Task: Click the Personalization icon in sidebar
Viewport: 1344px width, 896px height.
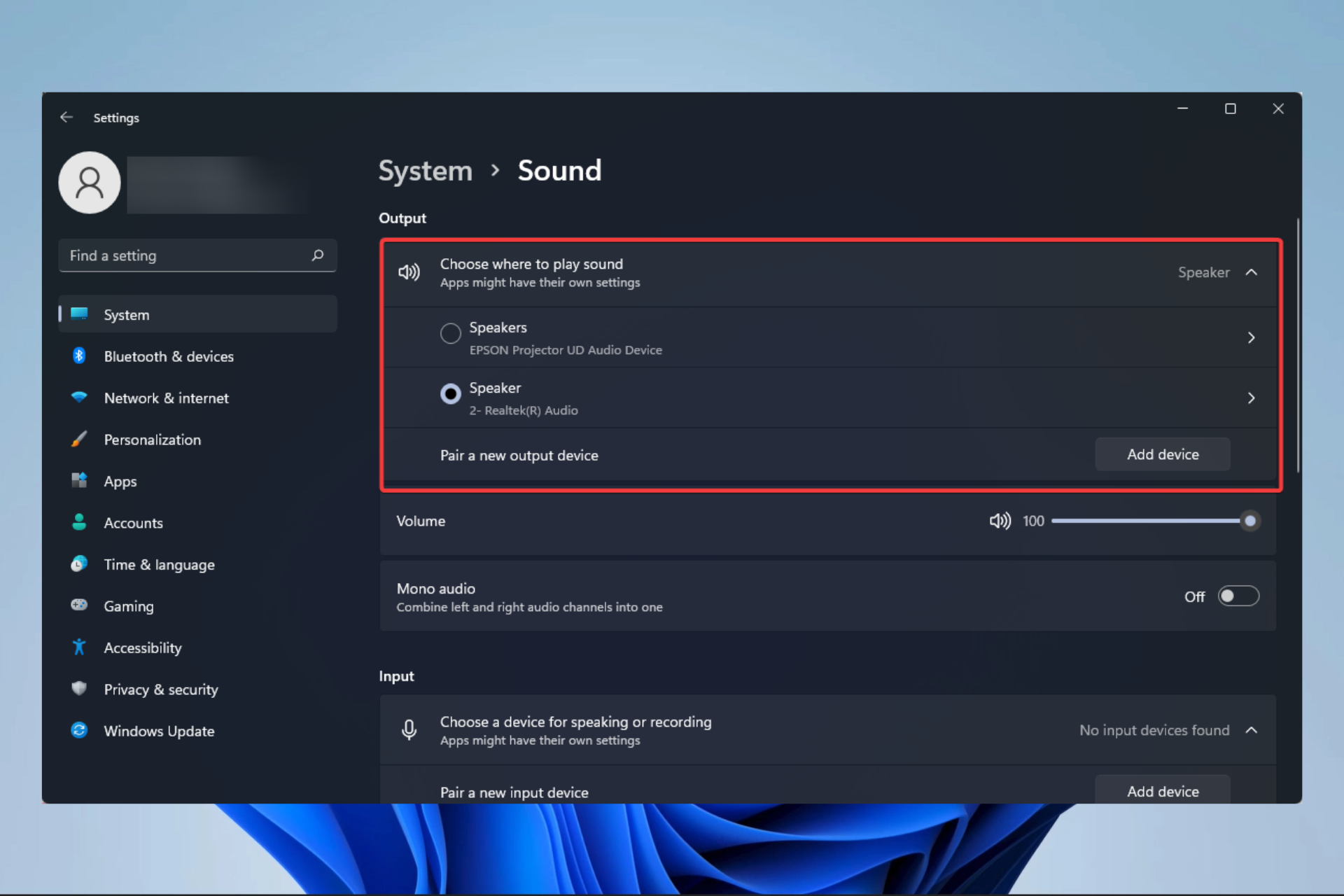Action: (79, 439)
